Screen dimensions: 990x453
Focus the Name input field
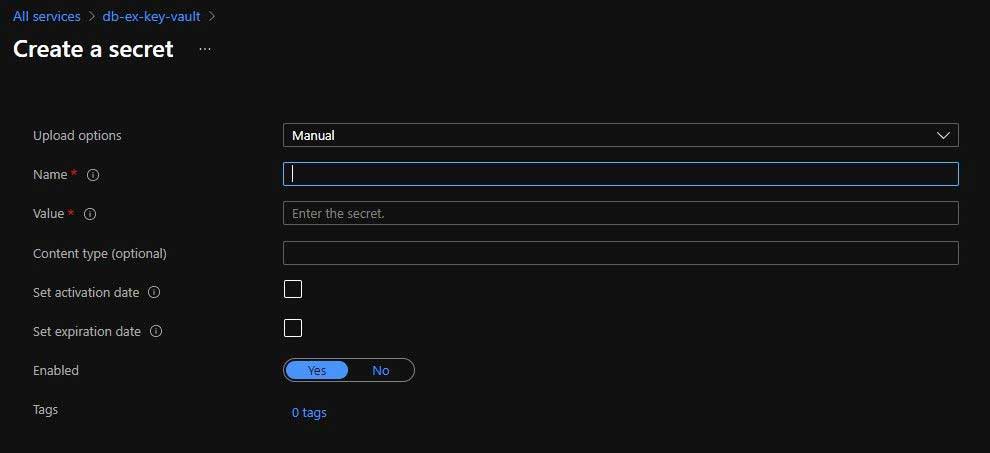[x=621, y=174]
